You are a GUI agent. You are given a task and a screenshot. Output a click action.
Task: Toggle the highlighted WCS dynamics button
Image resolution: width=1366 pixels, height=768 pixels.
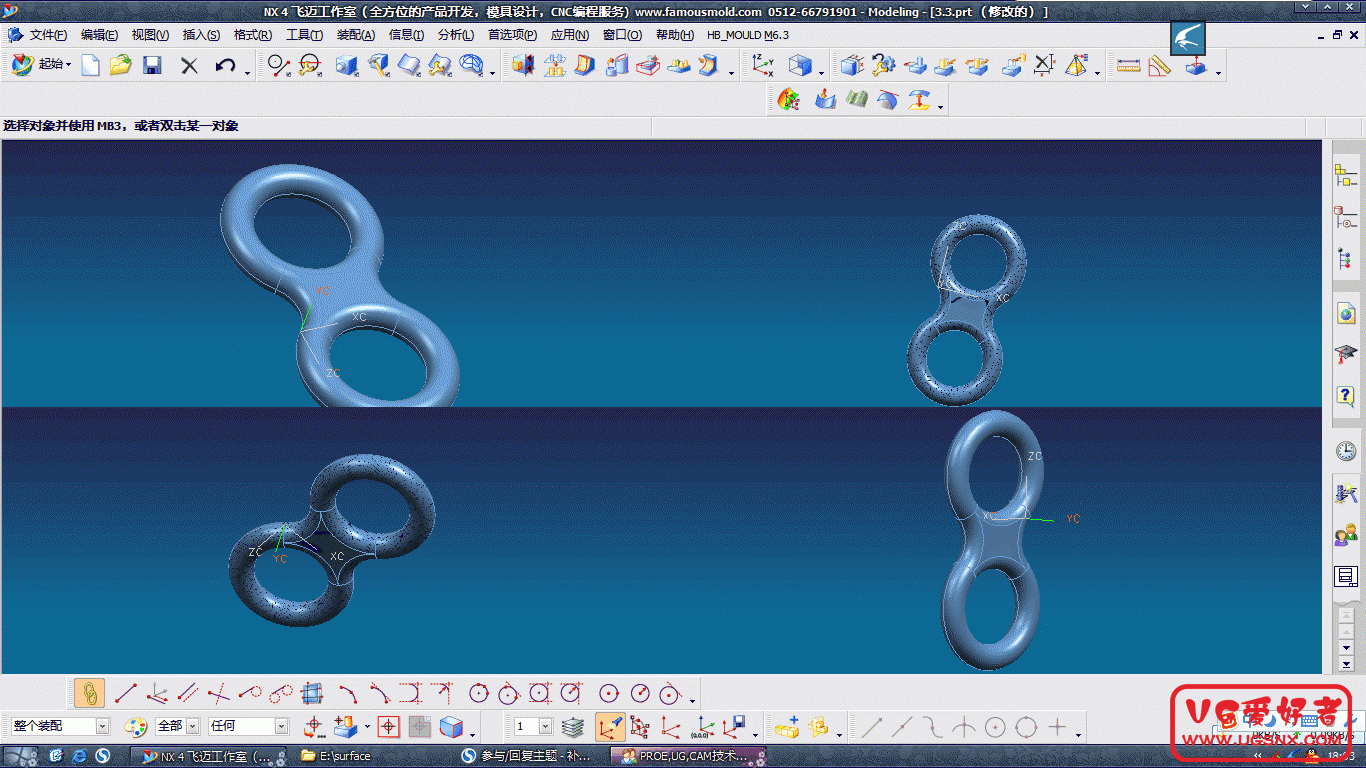611,727
